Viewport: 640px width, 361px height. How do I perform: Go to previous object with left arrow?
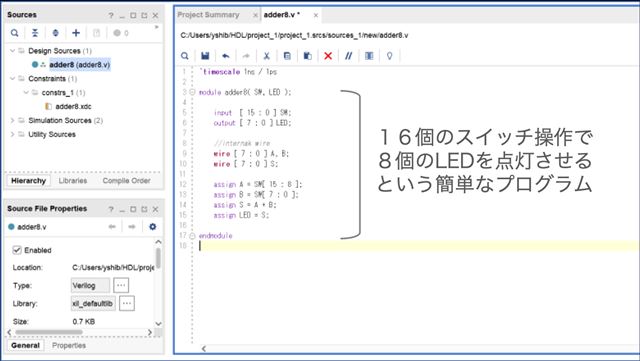(x=112, y=227)
